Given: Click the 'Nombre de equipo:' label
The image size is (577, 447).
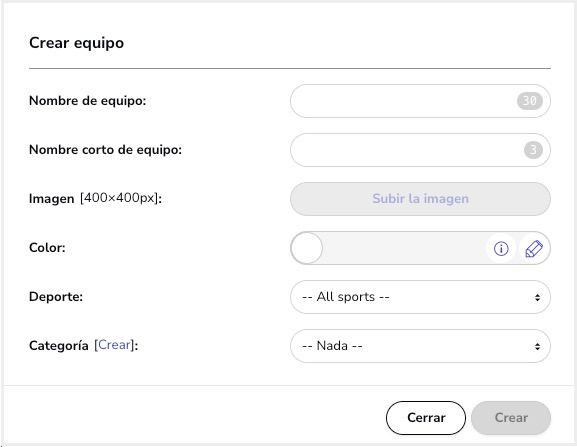Looking at the screenshot, I should (88, 101).
